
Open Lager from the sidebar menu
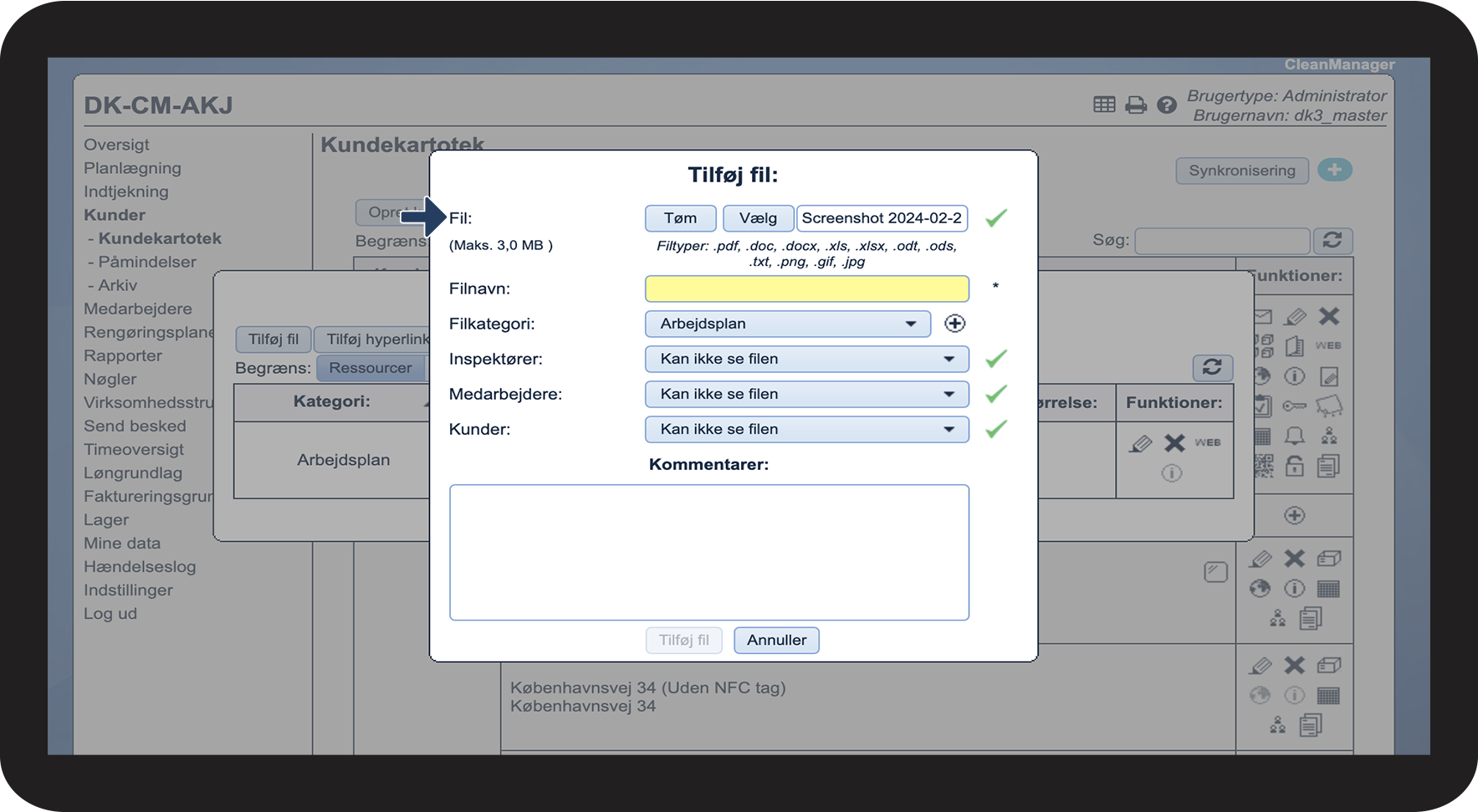point(106,519)
